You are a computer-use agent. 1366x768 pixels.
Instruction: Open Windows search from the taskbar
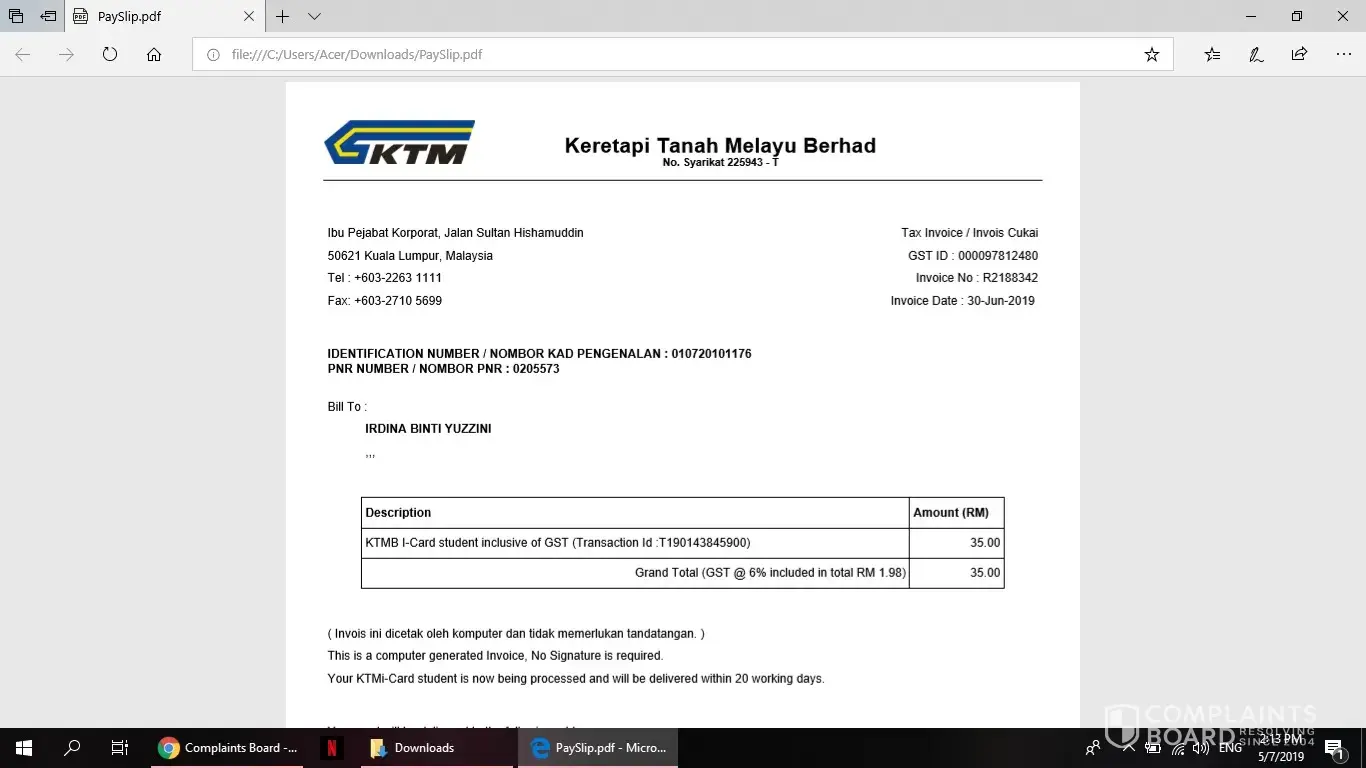point(72,748)
